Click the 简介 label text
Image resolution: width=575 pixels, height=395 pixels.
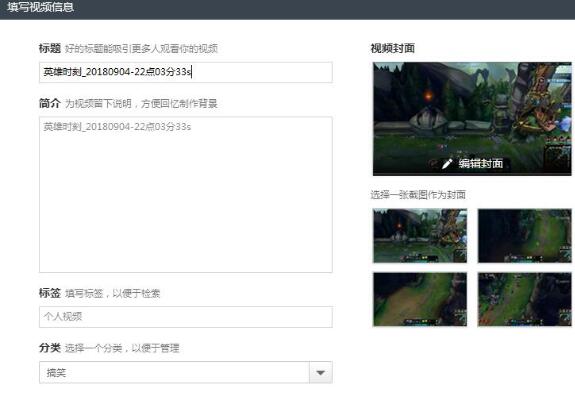point(50,103)
